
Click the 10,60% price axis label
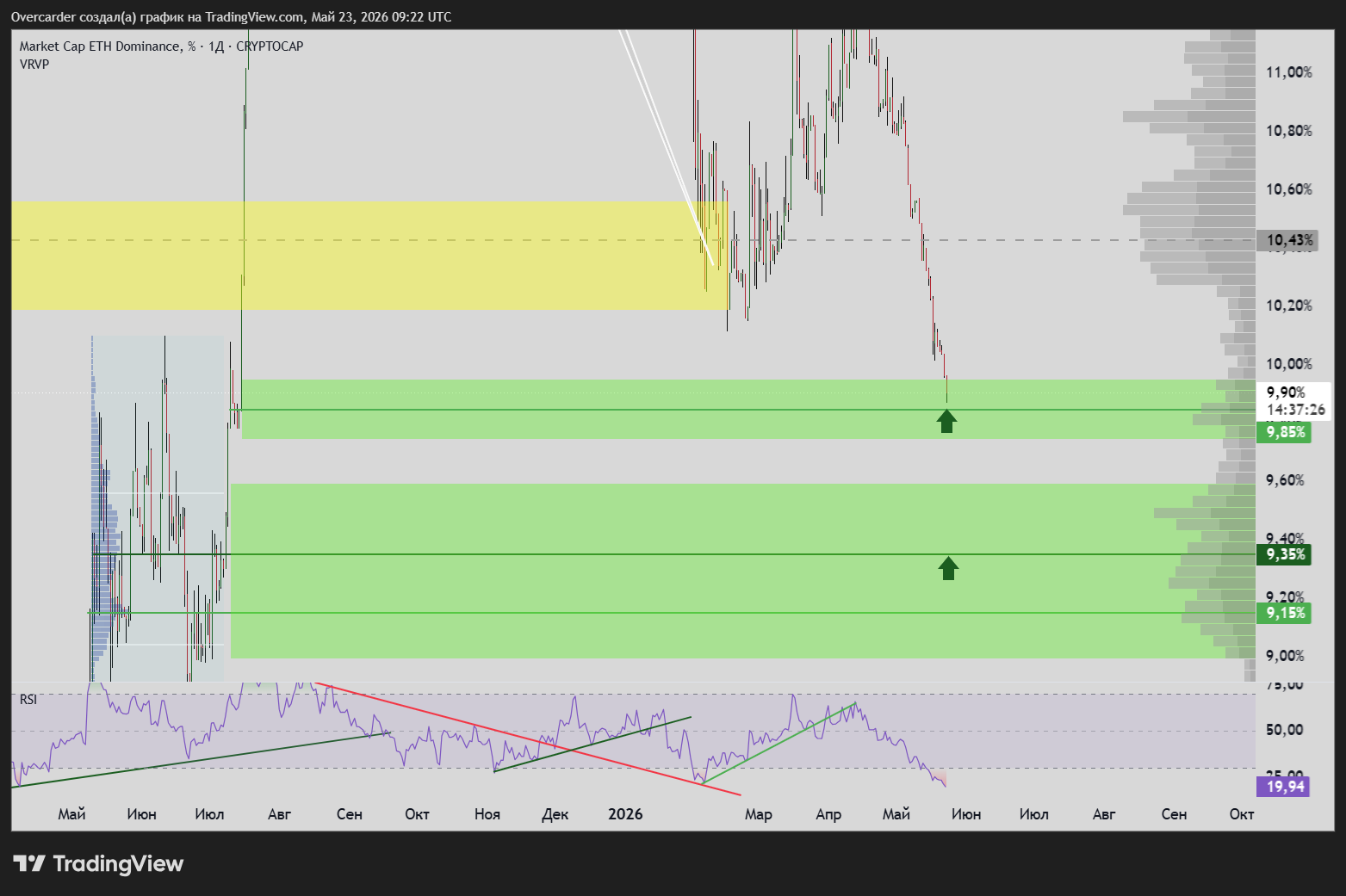[1289, 189]
